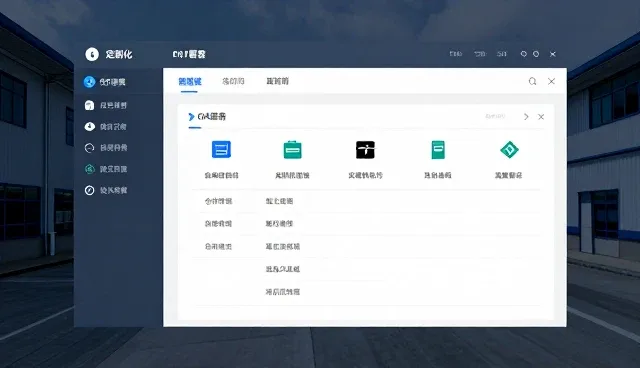Close the white panel with tab-bar X
The image size is (640, 368).
click(x=551, y=81)
